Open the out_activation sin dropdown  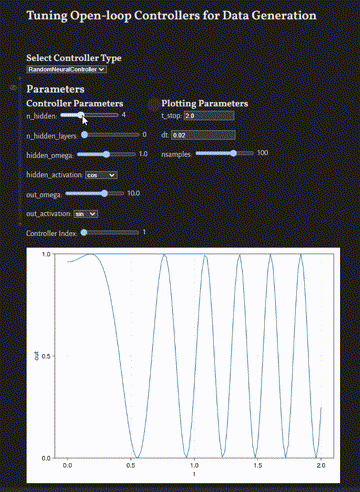pyautogui.click(x=86, y=214)
